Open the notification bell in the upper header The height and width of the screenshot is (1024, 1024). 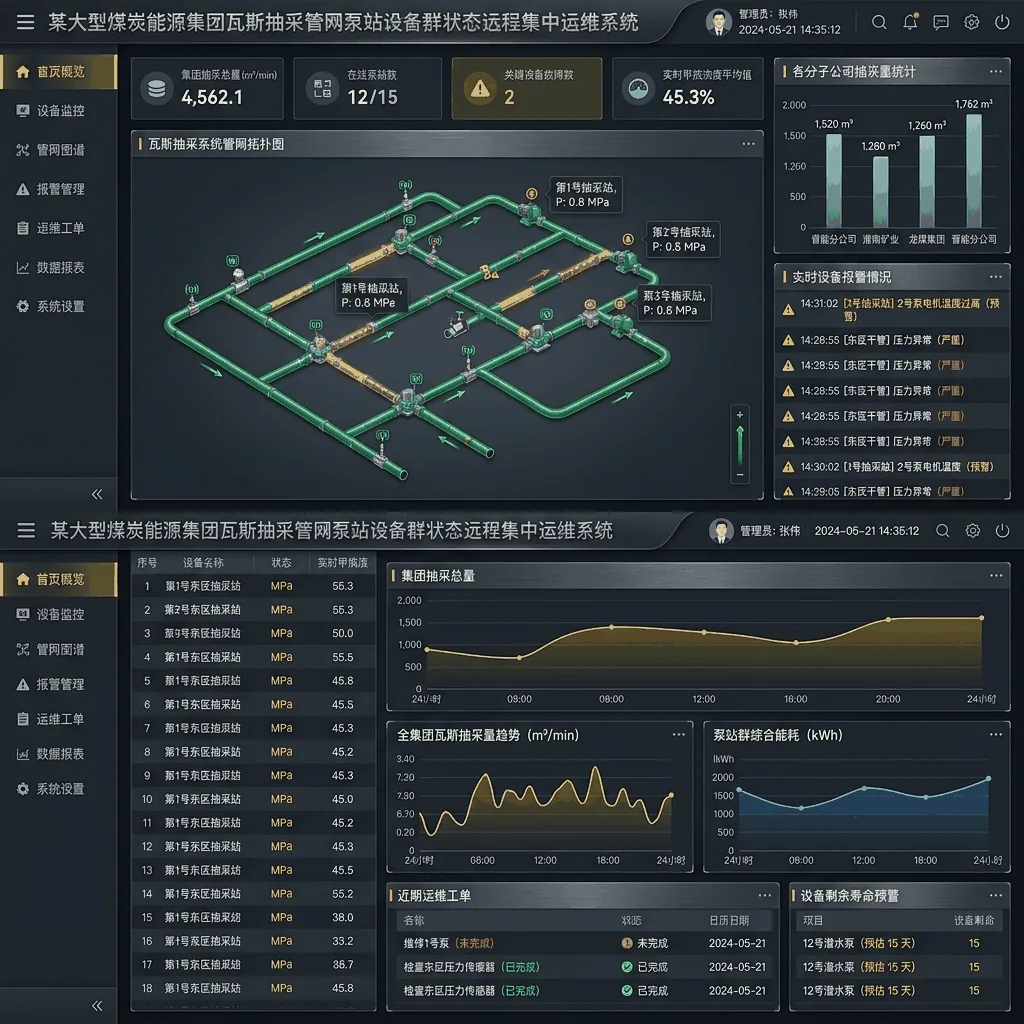(x=910, y=22)
